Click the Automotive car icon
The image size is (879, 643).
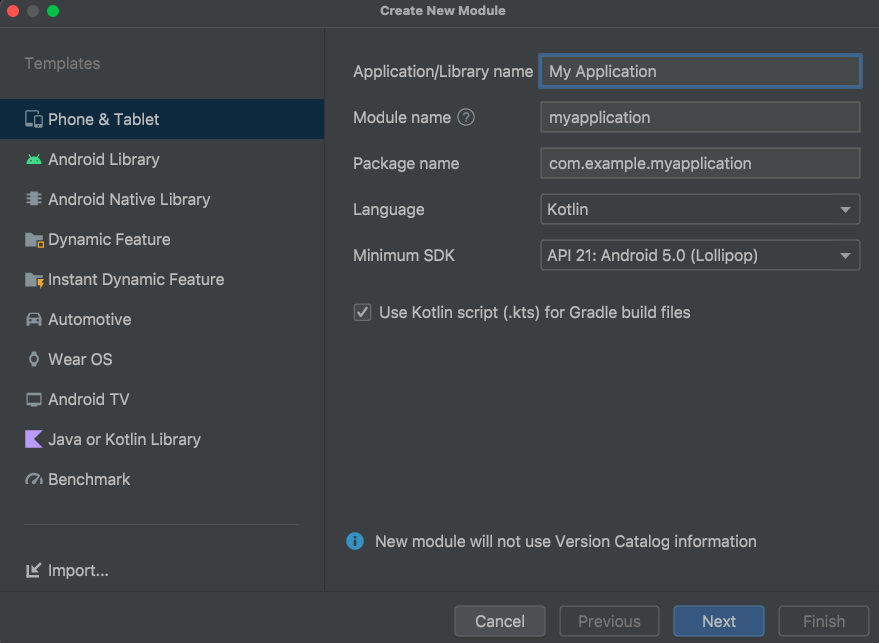(x=34, y=320)
